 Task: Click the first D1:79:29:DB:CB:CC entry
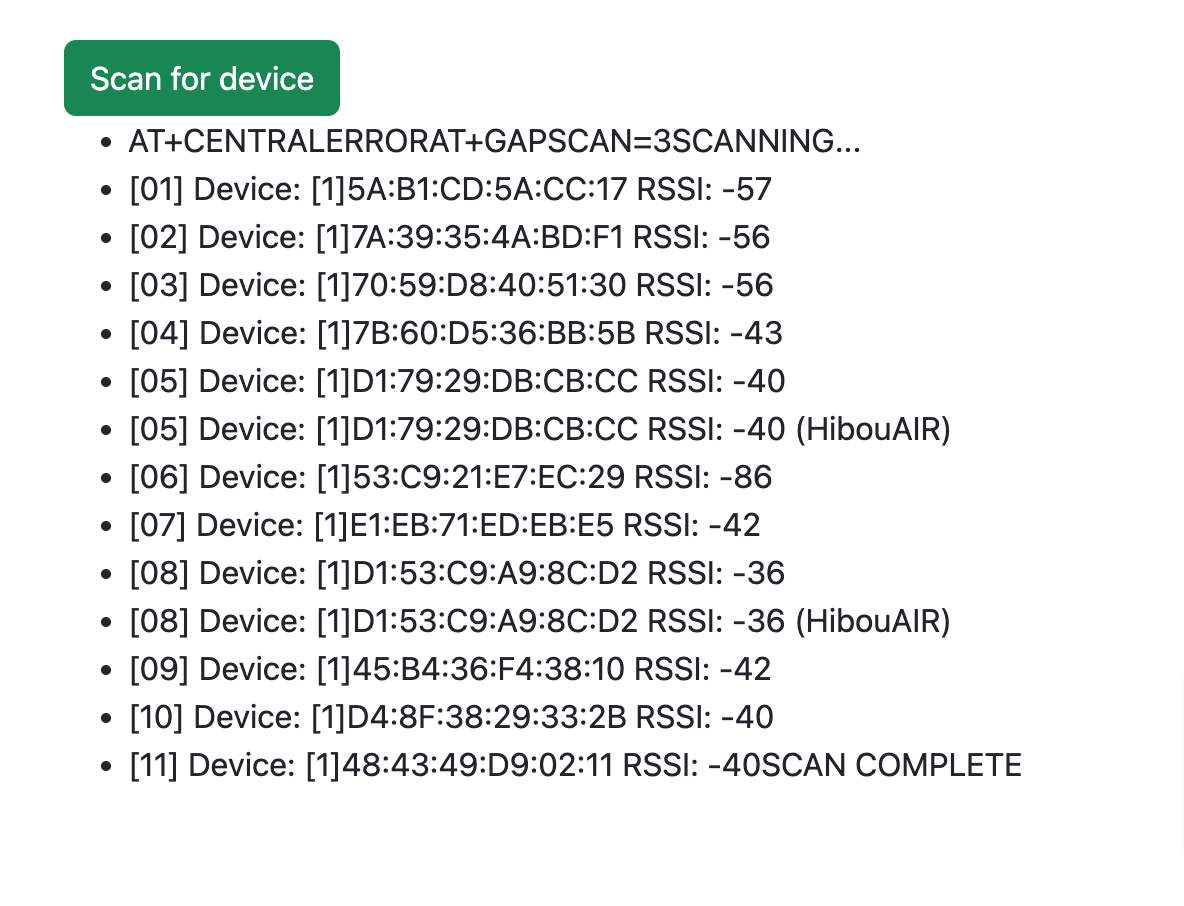[x=456, y=381]
